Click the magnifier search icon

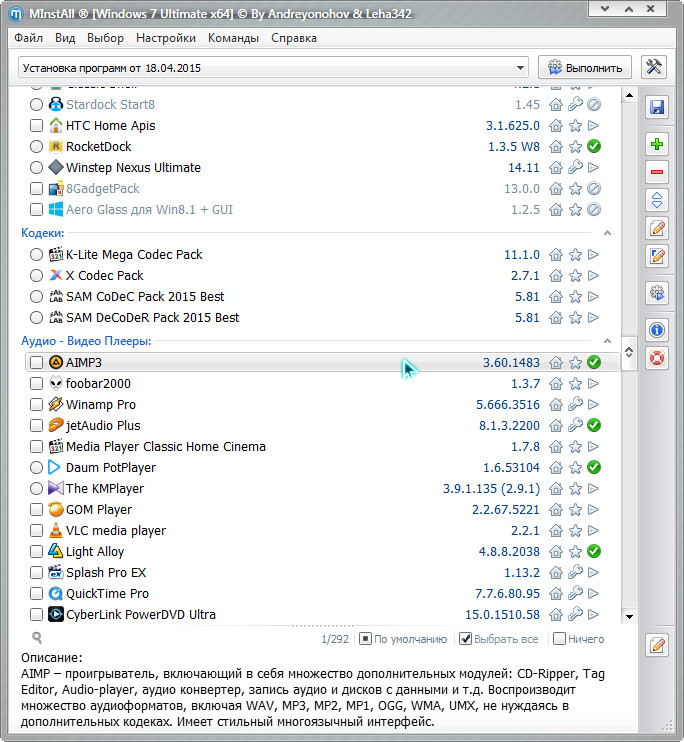click(x=37, y=638)
